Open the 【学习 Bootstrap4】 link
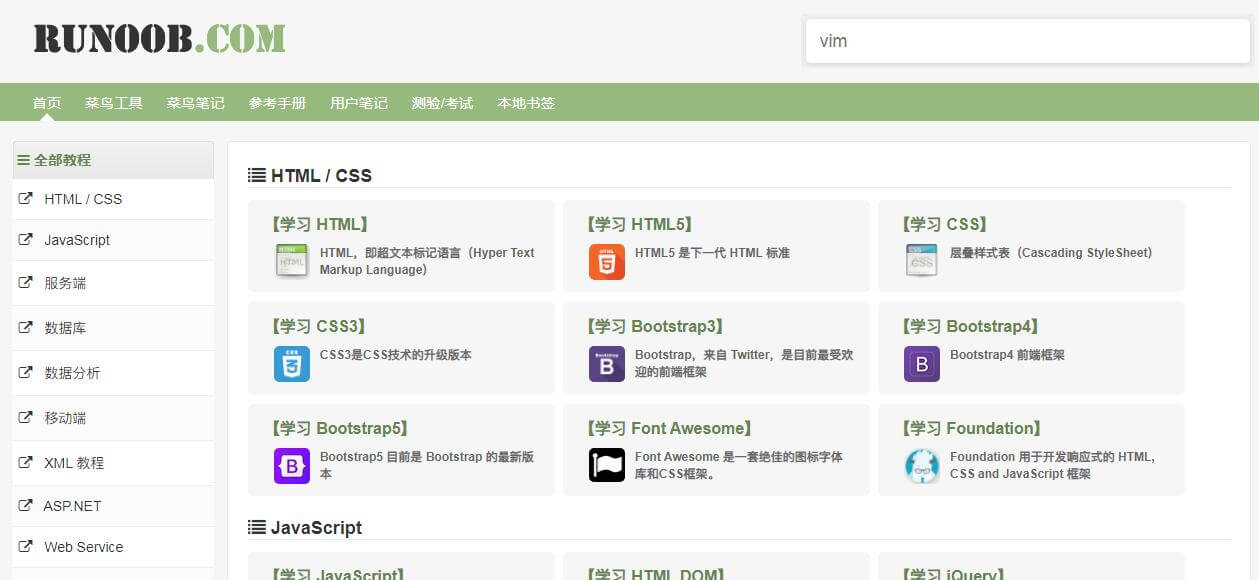Screen dimensions: 1259x580 pyautogui.click(x=970, y=326)
